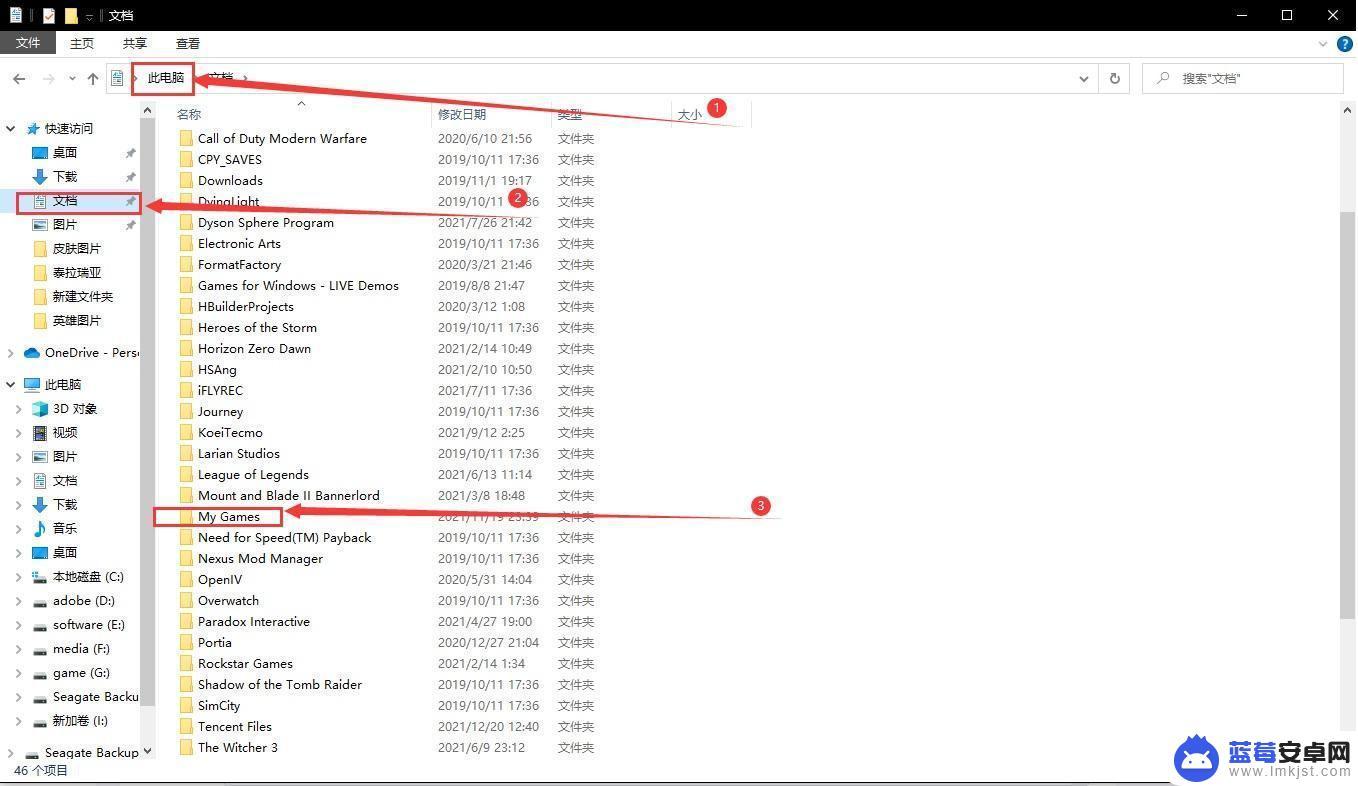Open the 泰拉瑞亚 folder in quick access
The width and height of the screenshot is (1358, 786).
click(x=77, y=273)
